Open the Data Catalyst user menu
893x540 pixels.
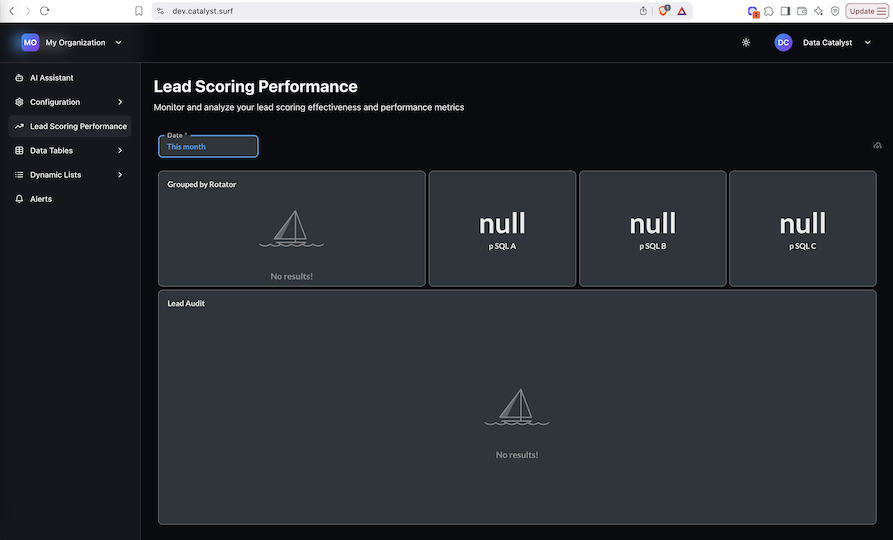[x=823, y=42]
